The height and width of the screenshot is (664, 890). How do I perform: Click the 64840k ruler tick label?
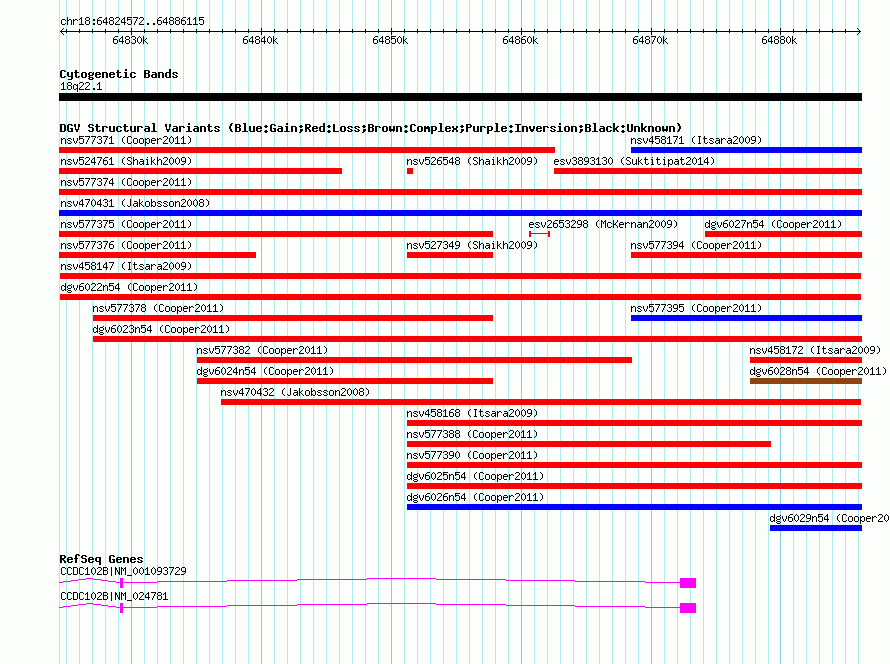[260, 40]
